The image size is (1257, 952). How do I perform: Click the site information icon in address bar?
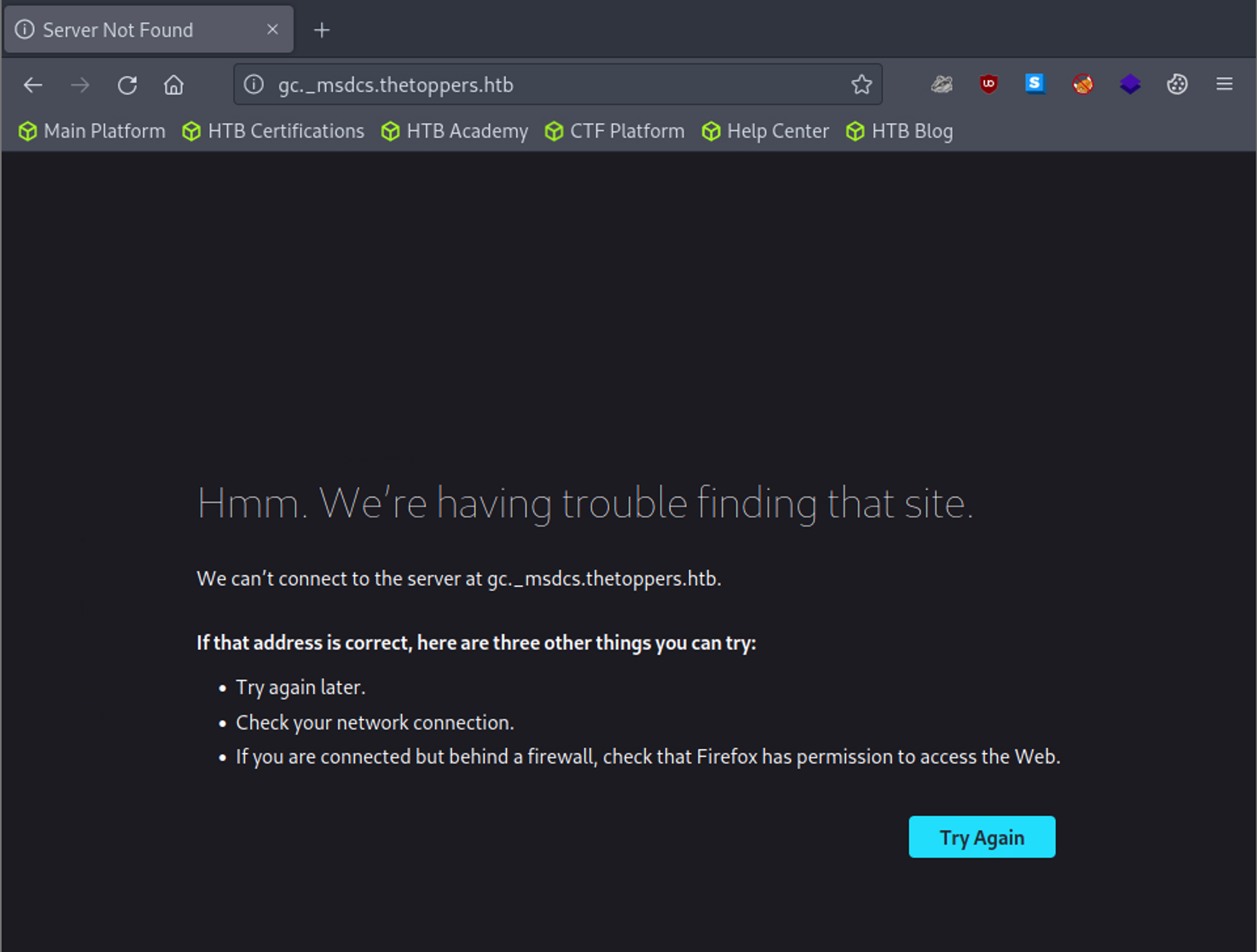pos(254,84)
